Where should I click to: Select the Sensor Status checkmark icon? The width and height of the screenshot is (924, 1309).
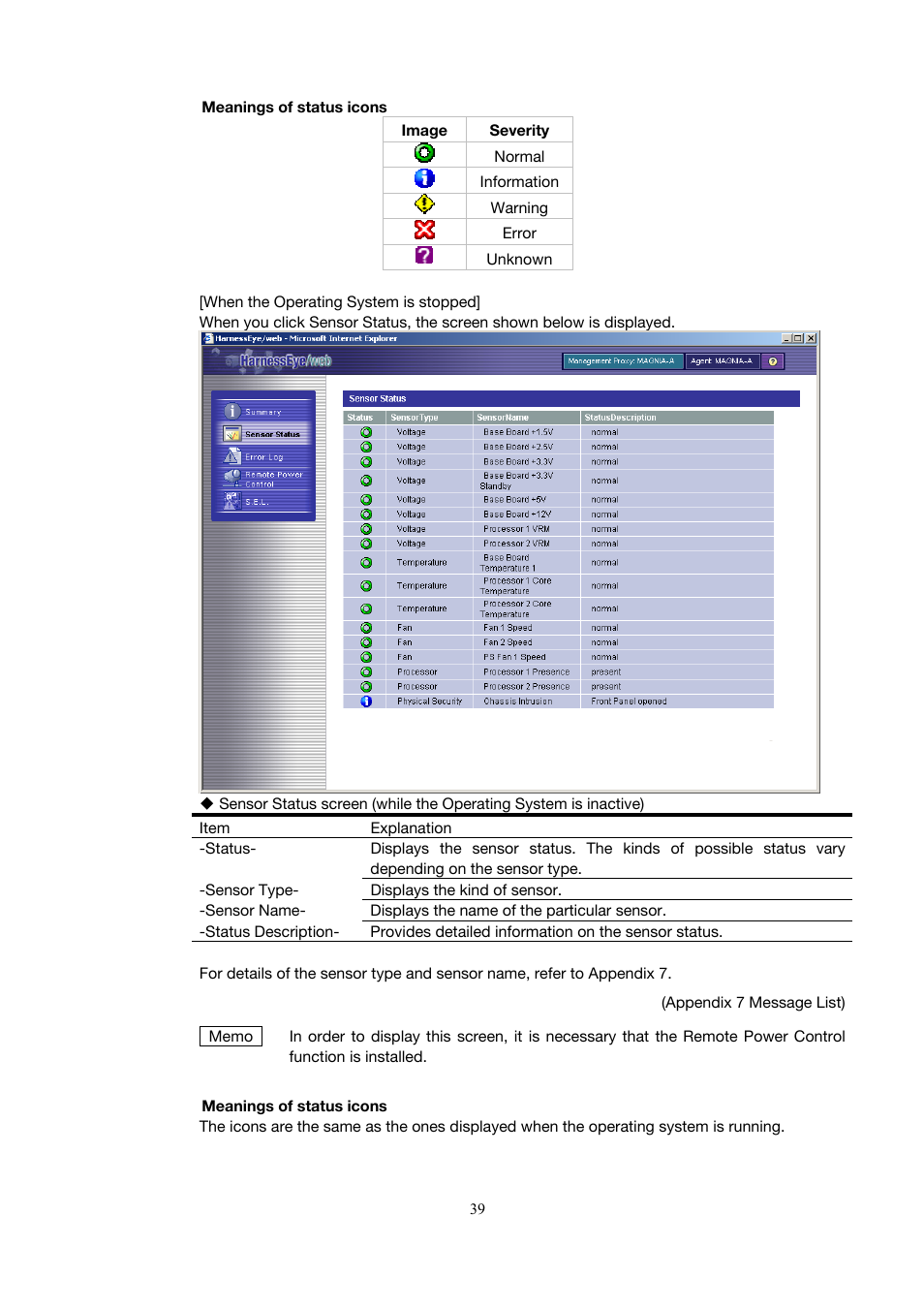[x=231, y=434]
